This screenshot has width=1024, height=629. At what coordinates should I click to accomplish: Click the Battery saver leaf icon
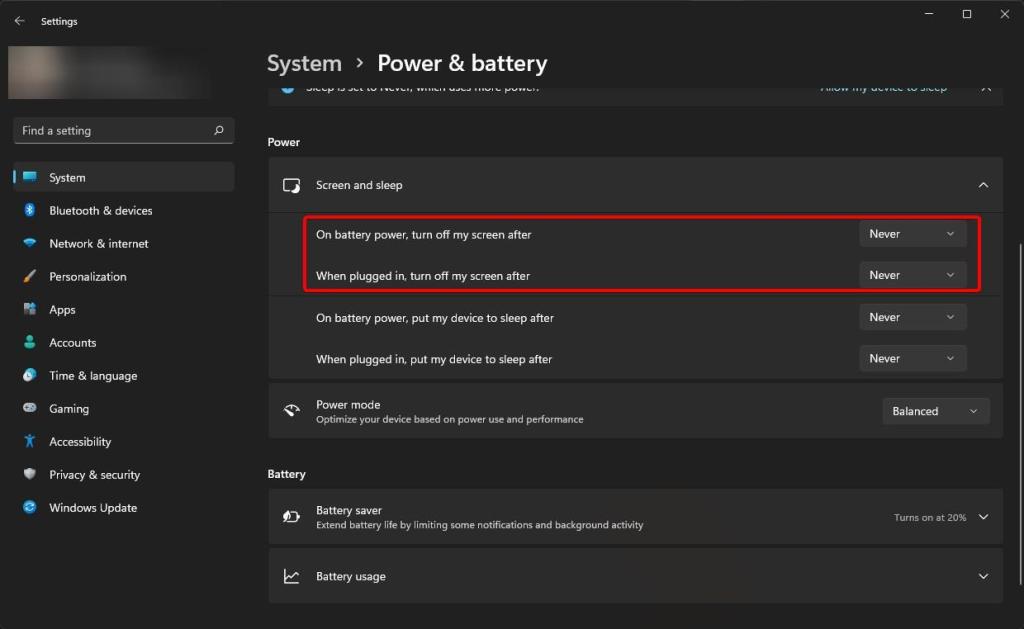291,517
